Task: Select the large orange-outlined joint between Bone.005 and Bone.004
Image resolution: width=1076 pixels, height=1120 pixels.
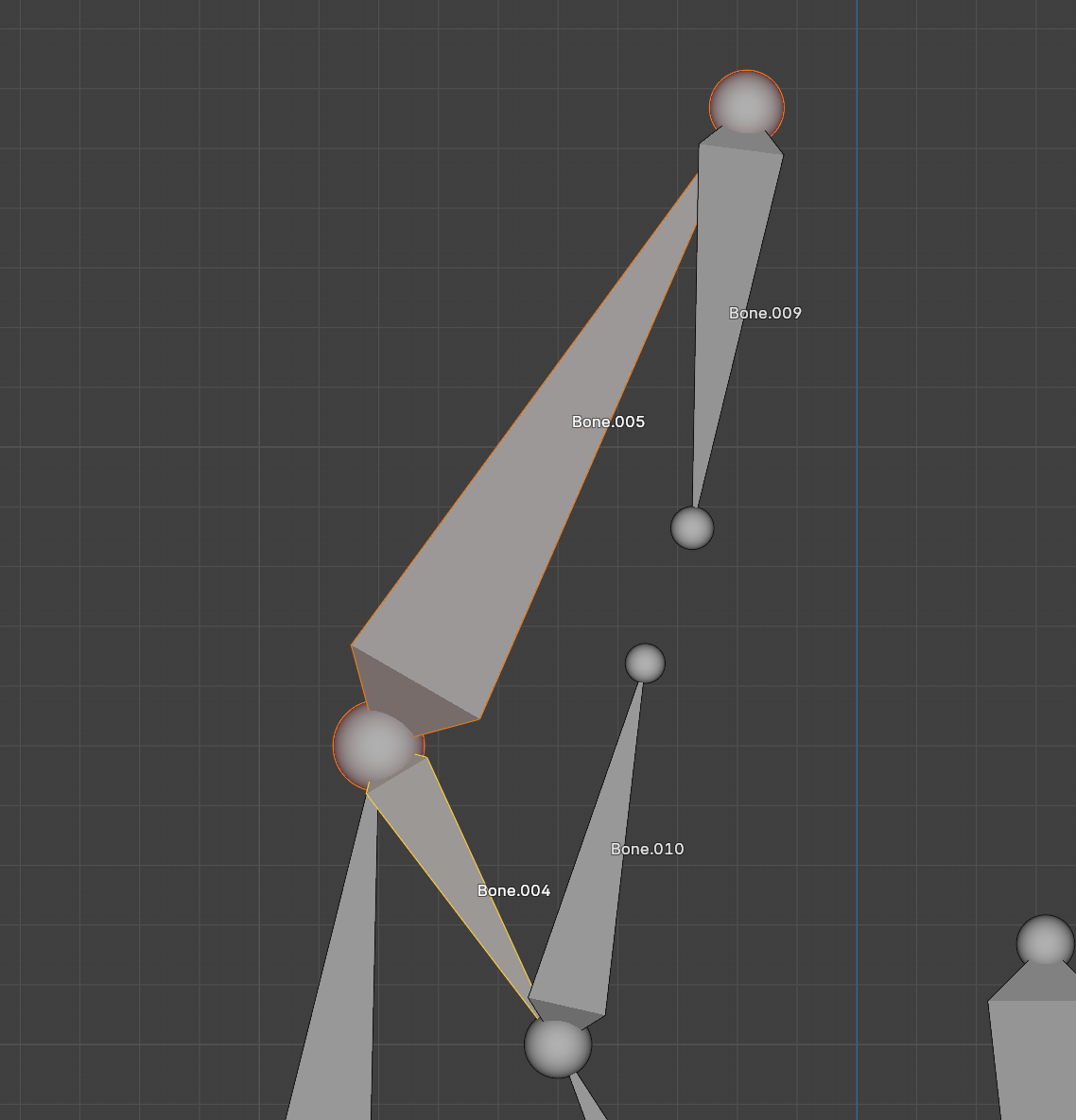Action: click(378, 745)
